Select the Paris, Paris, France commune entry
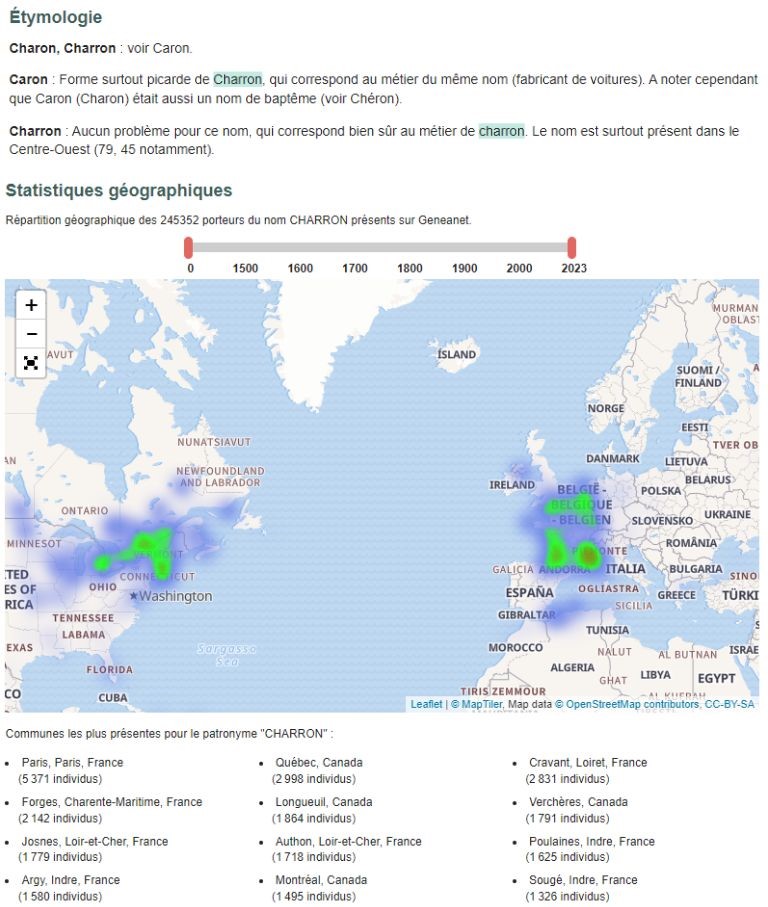Screen dimensions: 768x907 [72, 762]
